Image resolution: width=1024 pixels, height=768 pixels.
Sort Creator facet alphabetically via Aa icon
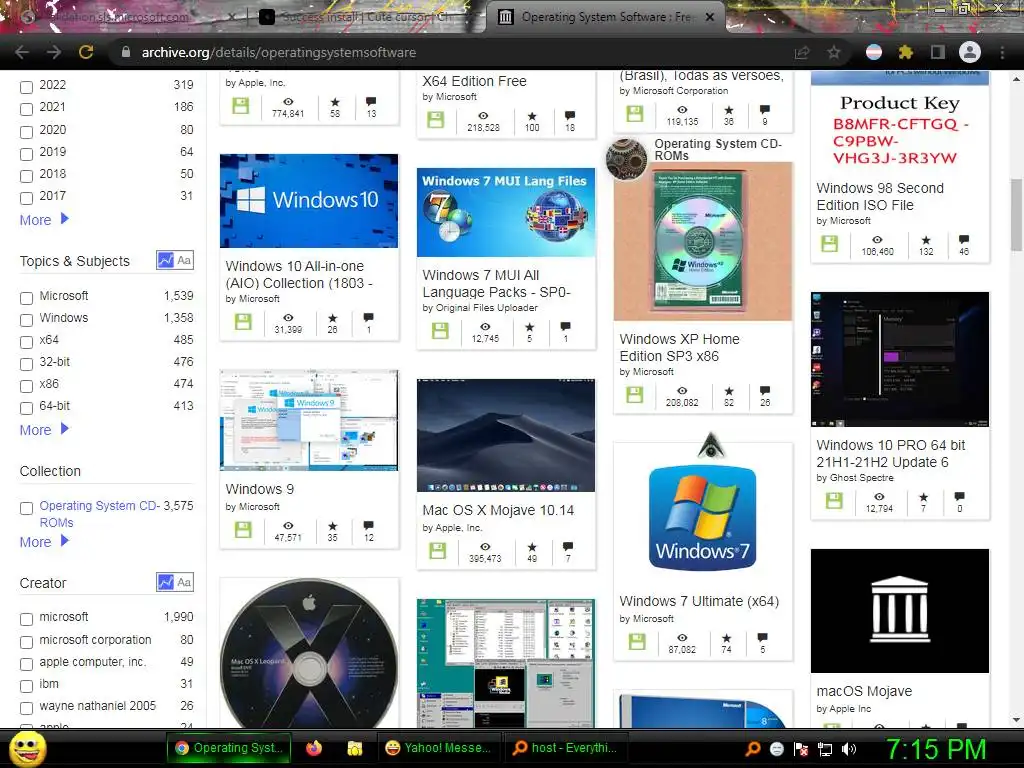[184, 582]
